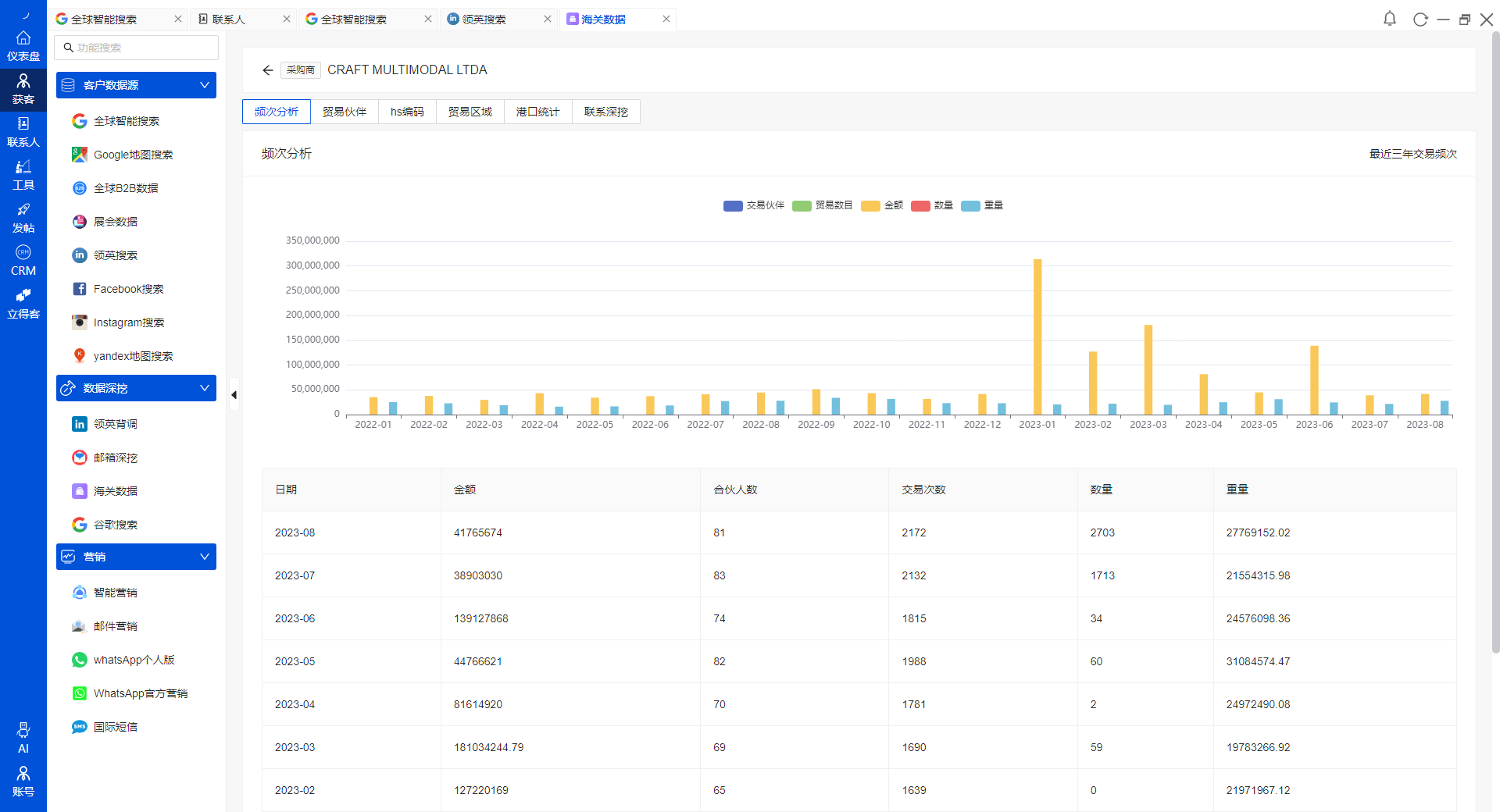This screenshot has height=812, width=1500.
Task: Click the back arrow beside CRAFT MULTIMODAL LTDA
Action: pos(267,70)
